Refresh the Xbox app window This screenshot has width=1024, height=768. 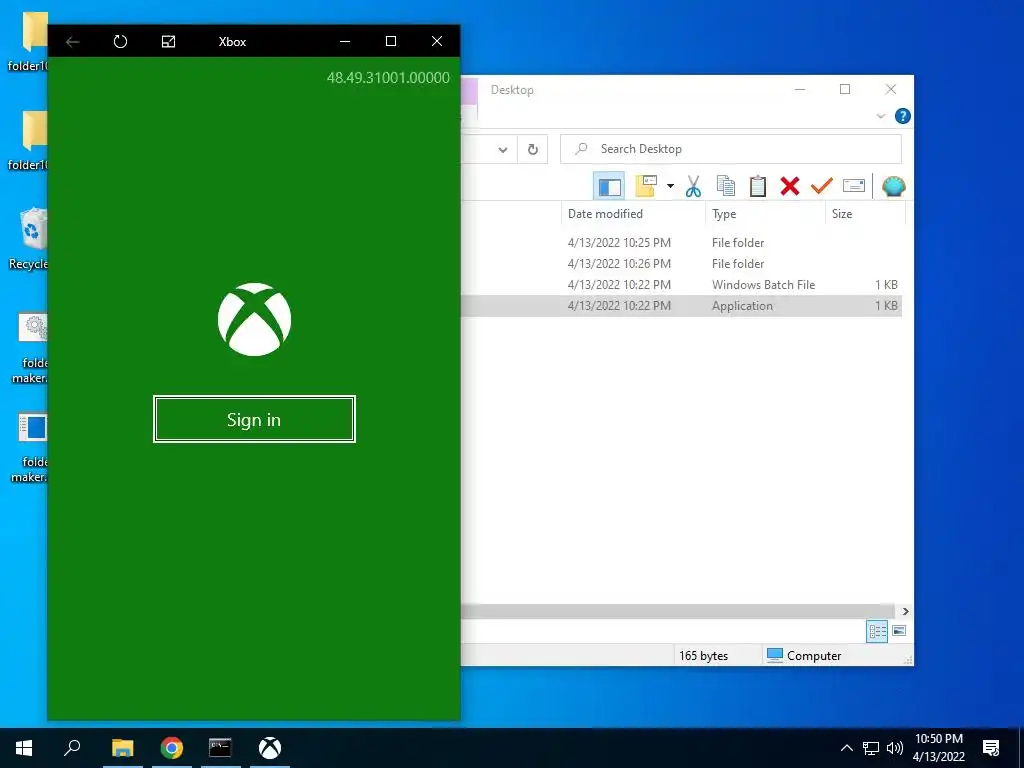(x=120, y=42)
